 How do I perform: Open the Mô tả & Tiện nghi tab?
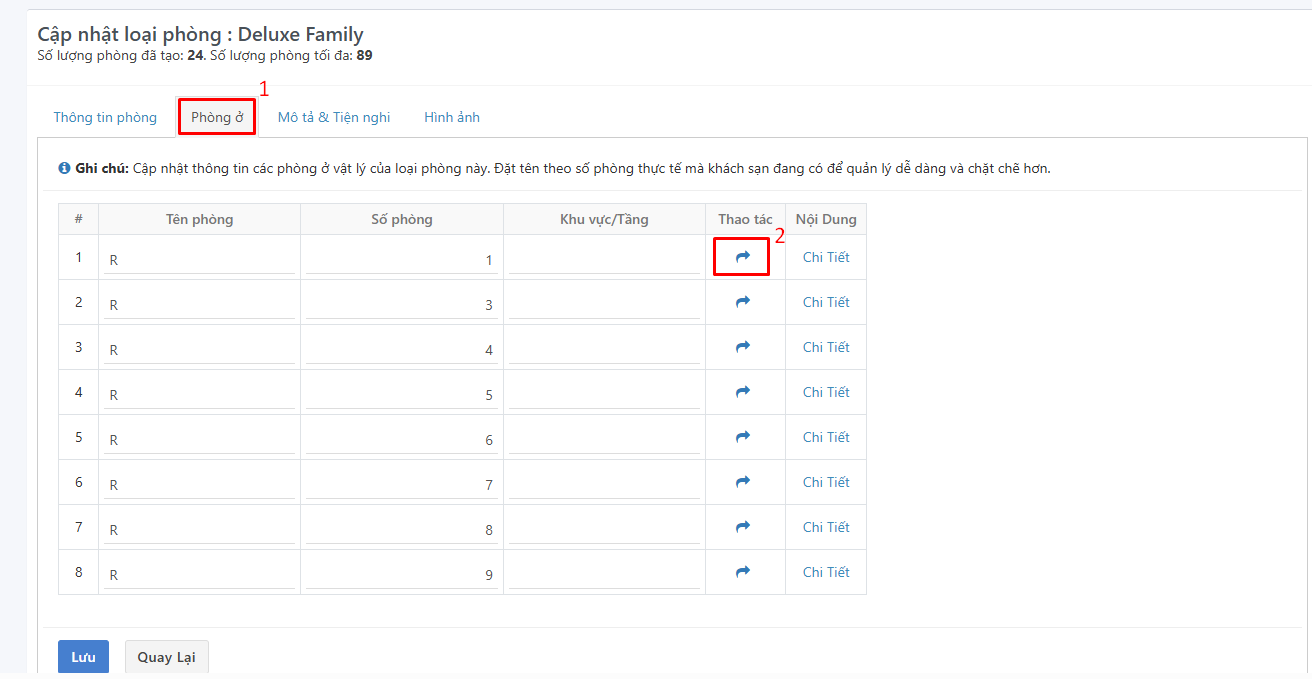pos(334,117)
